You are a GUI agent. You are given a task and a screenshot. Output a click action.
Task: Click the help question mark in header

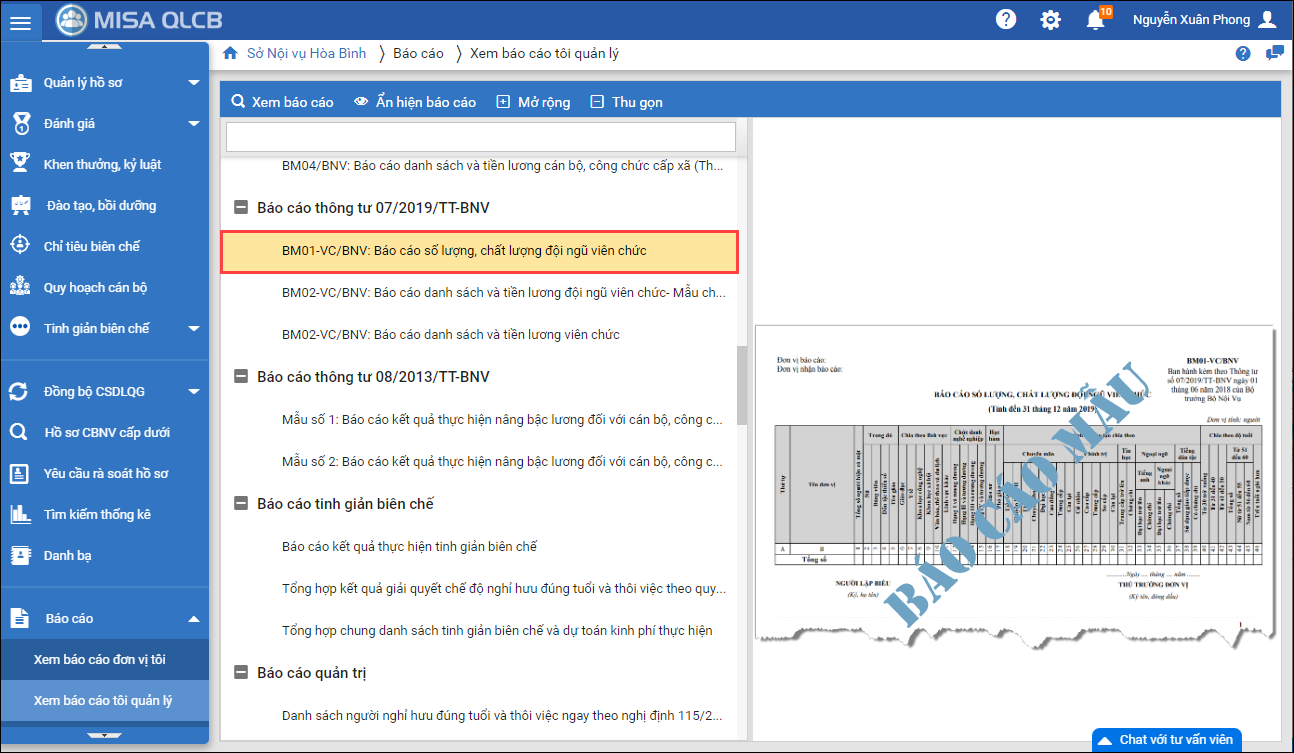tap(1006, 20)
